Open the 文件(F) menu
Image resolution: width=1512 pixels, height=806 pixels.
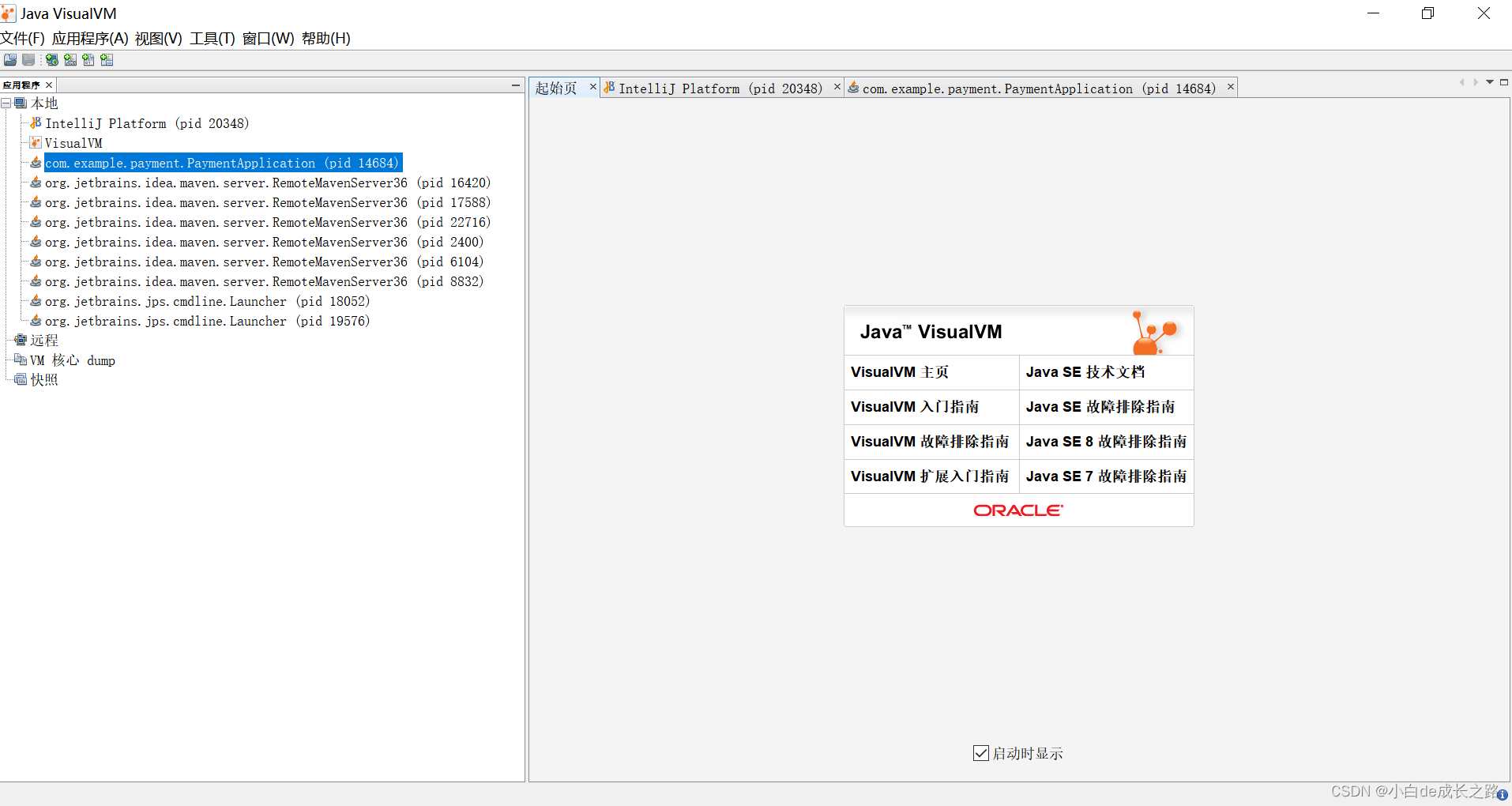click(22, 39)
